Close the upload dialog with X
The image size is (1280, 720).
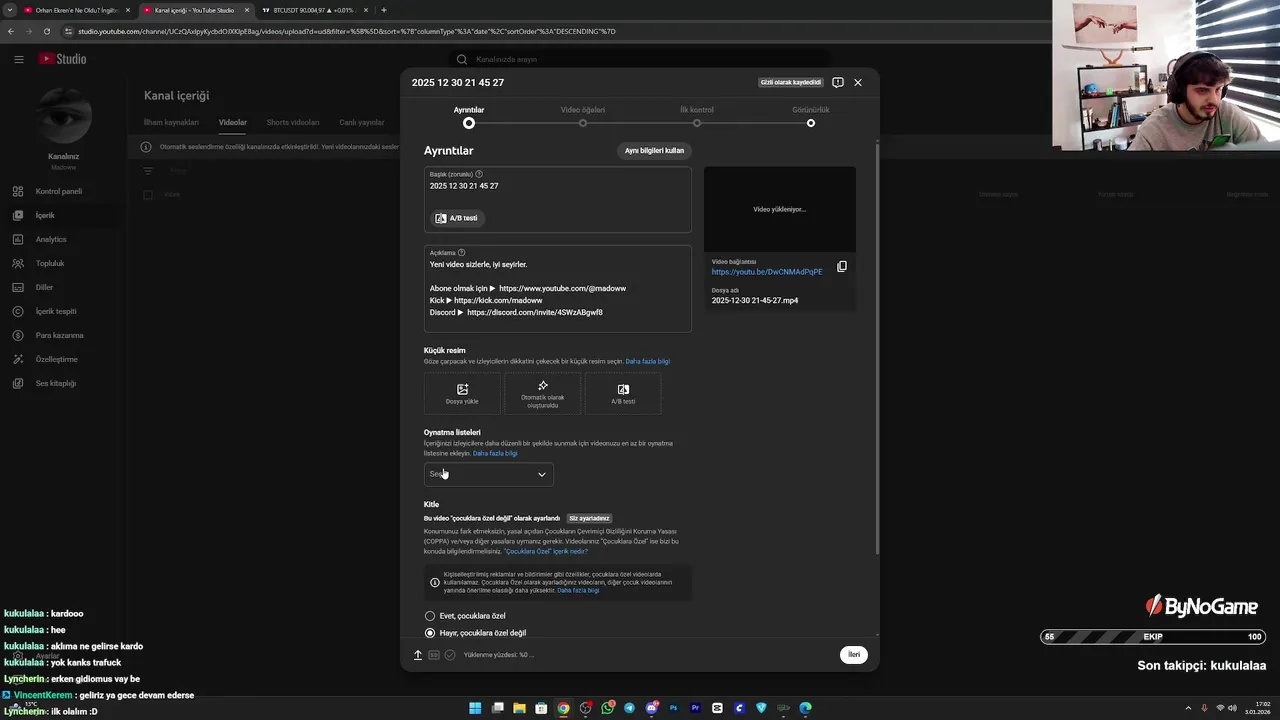[857, 82]
